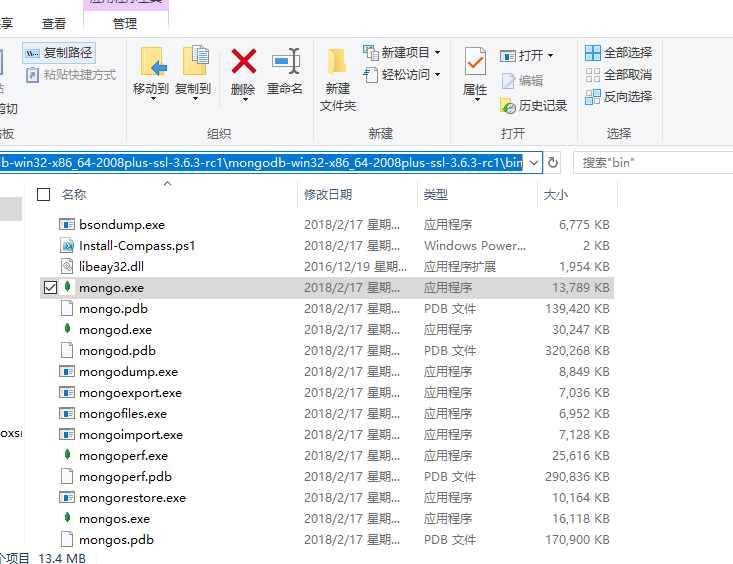Viewport: 733px width, 564px height.
Task: Create a New folder via ribbon icon
Action: click(x=338, y=61)
